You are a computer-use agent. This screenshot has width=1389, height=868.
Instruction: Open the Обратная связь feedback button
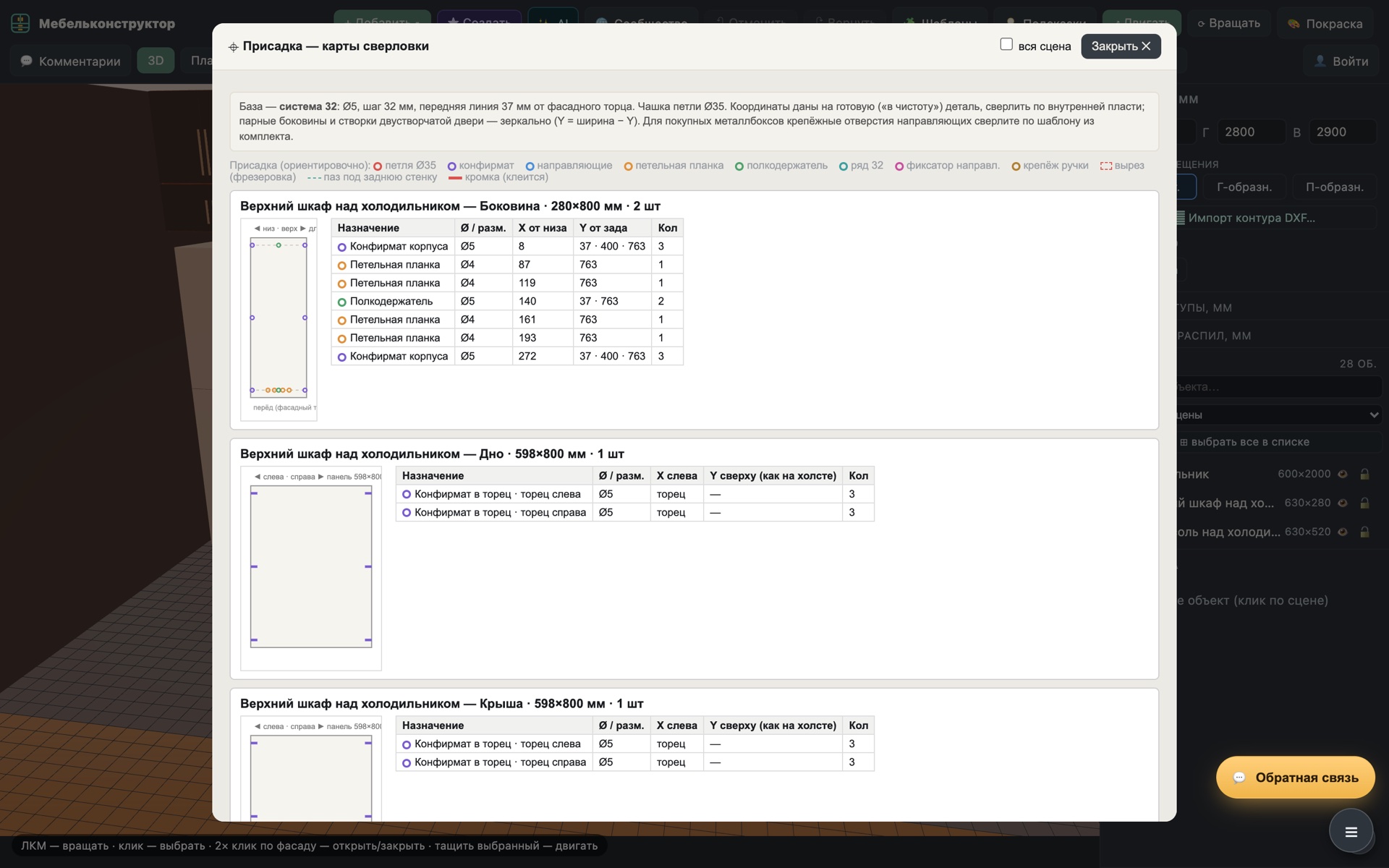[1296, 778]
